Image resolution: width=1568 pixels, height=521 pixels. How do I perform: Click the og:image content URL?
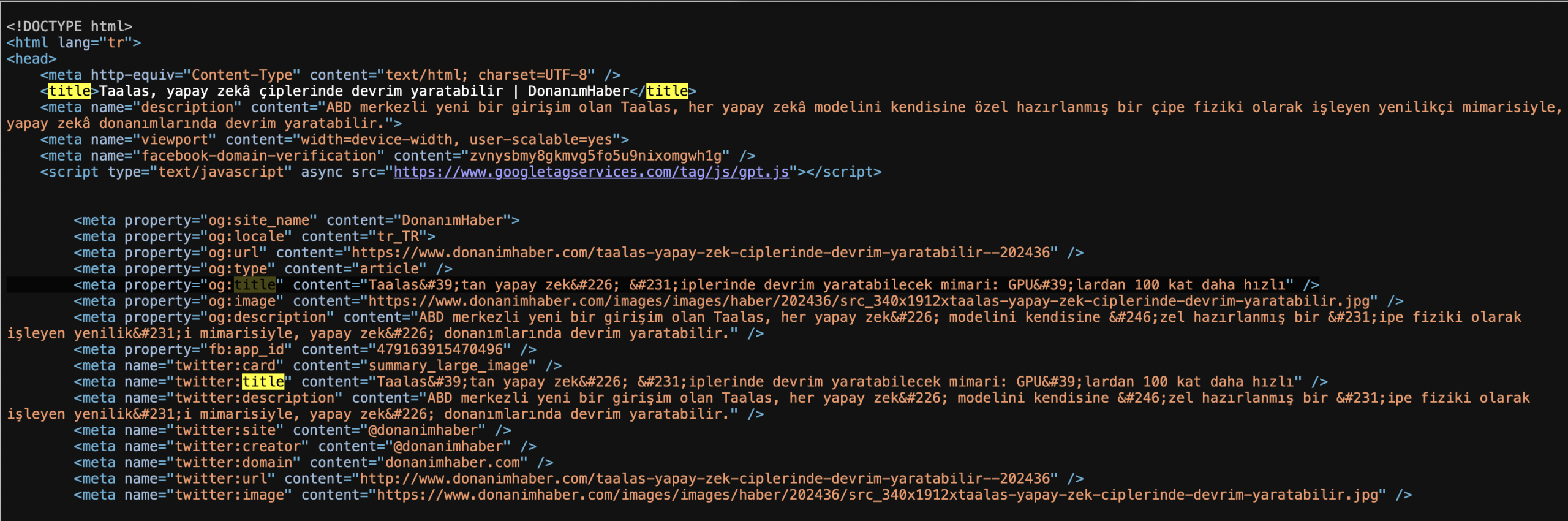click(867, 301)
